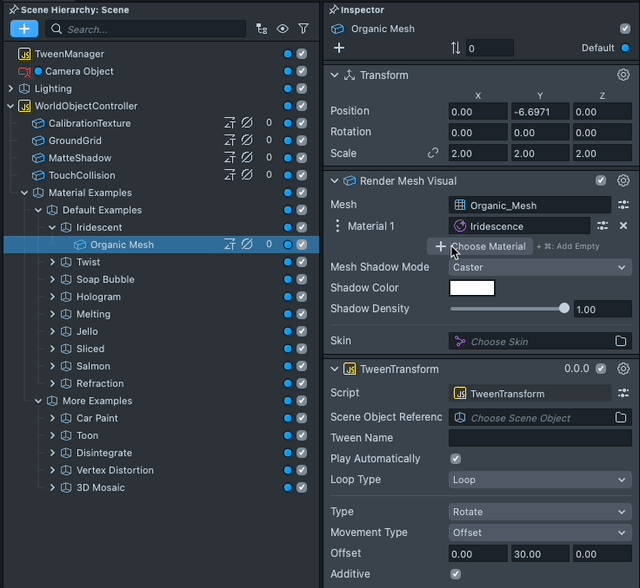Click the blue add scene object button

24,29
